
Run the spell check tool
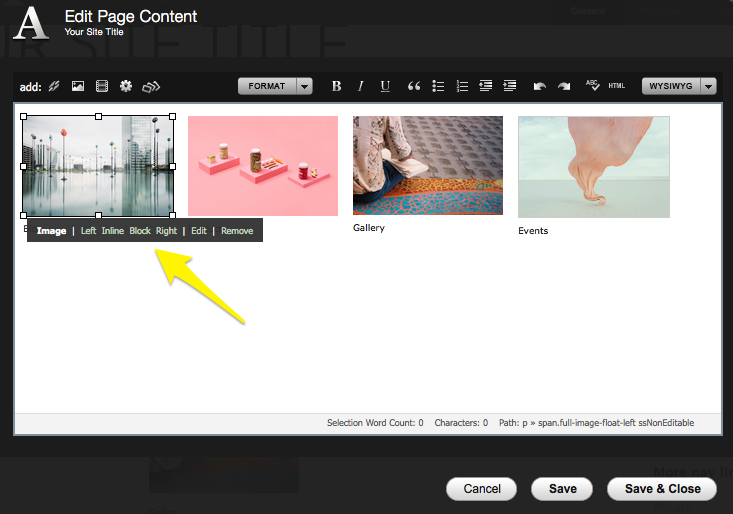click(x=592, y=87)
